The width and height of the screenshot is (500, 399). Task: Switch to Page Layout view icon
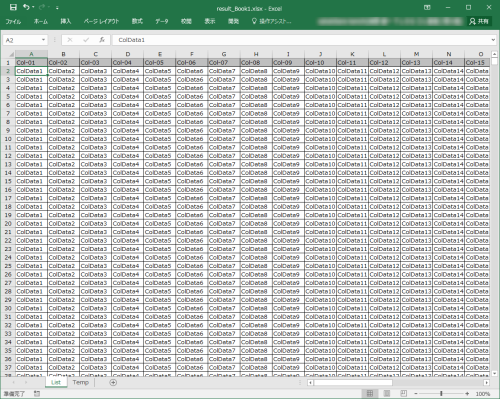pos(387,394)
